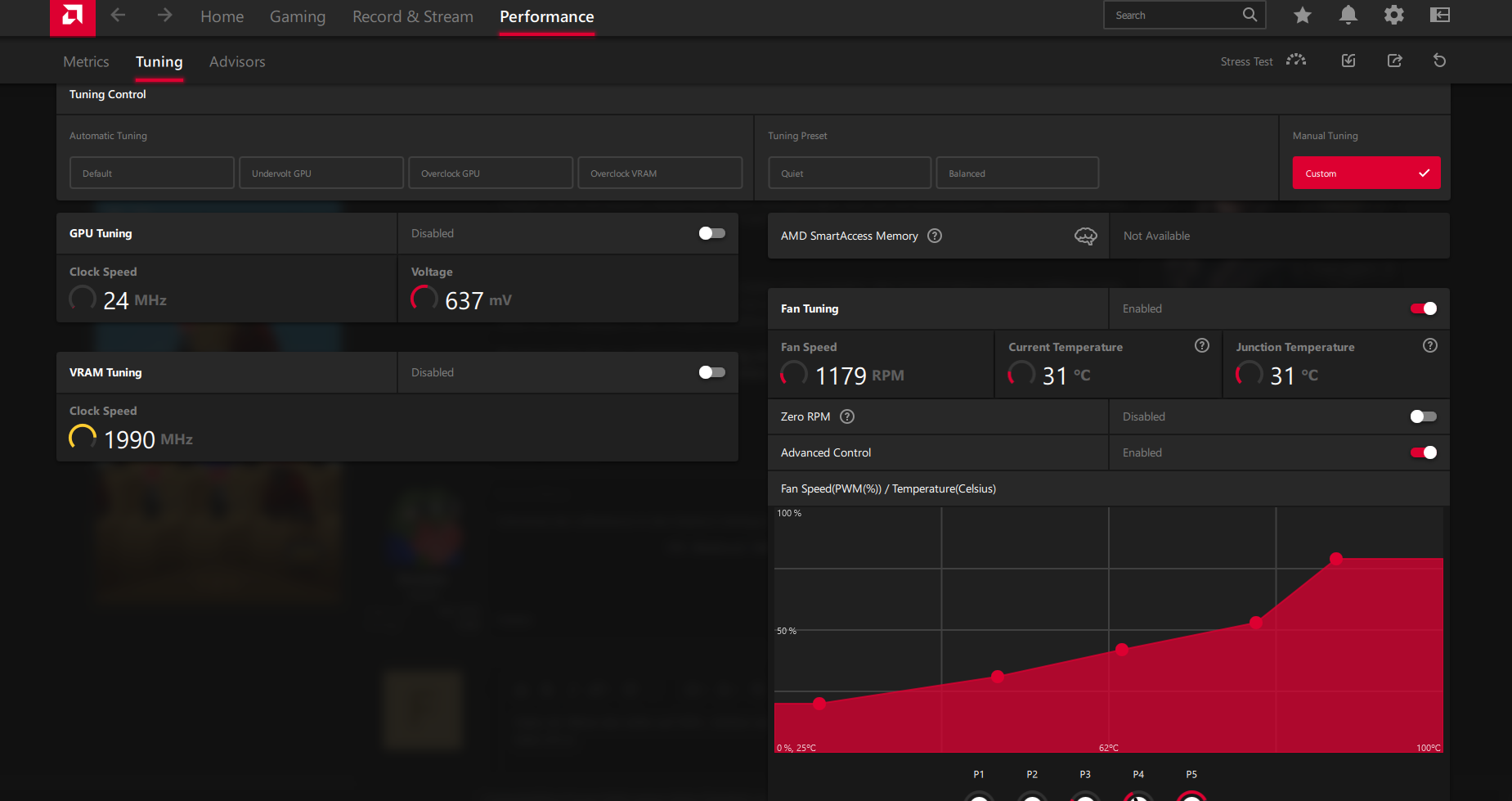The width and height of the screenshot is (1512, 801).
Task: Click the P3 fan point label
Action: point(1085,774)
